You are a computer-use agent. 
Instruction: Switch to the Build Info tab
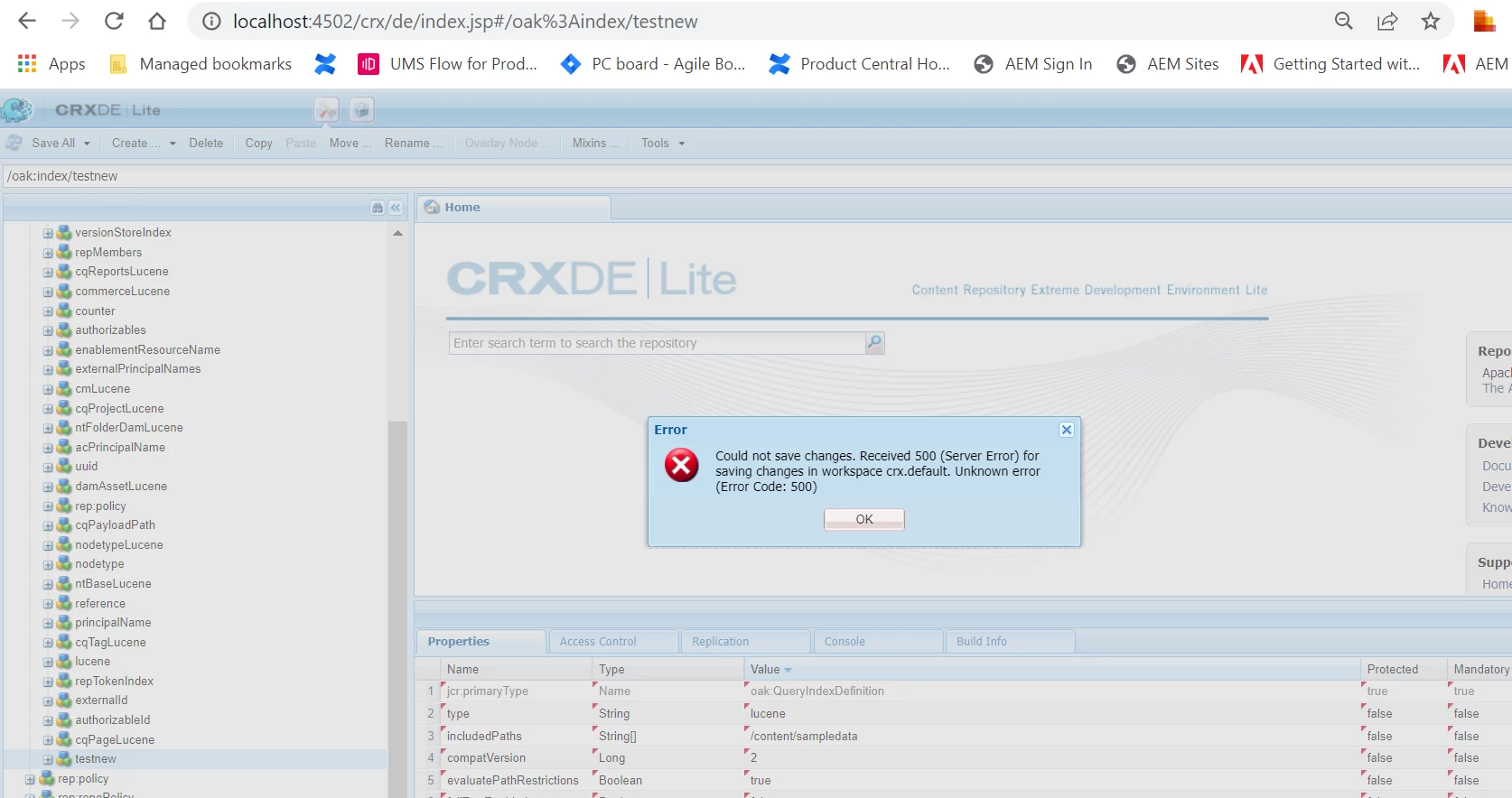1010,641
